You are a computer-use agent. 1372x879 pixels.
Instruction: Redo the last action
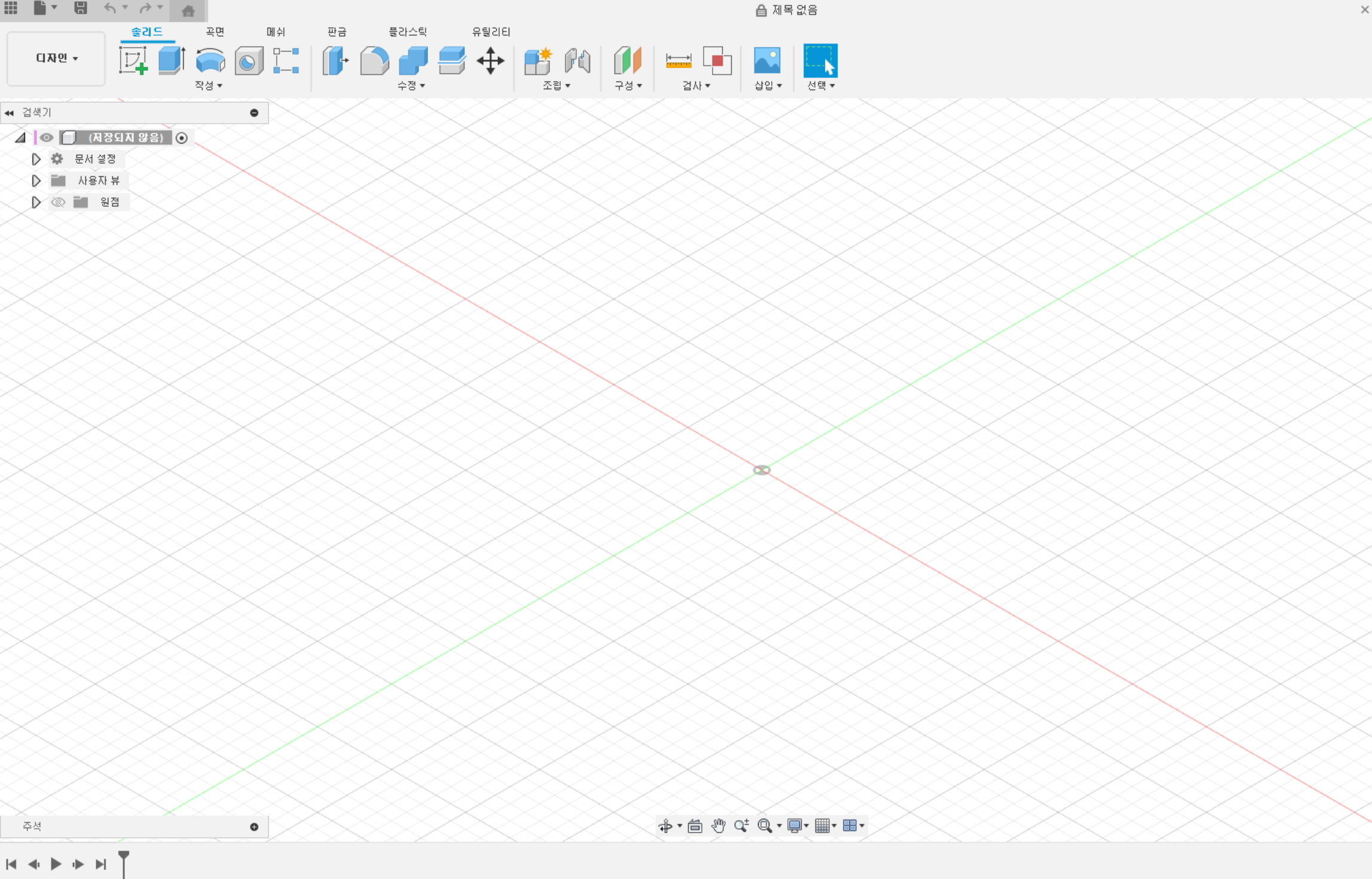point(145,8)
